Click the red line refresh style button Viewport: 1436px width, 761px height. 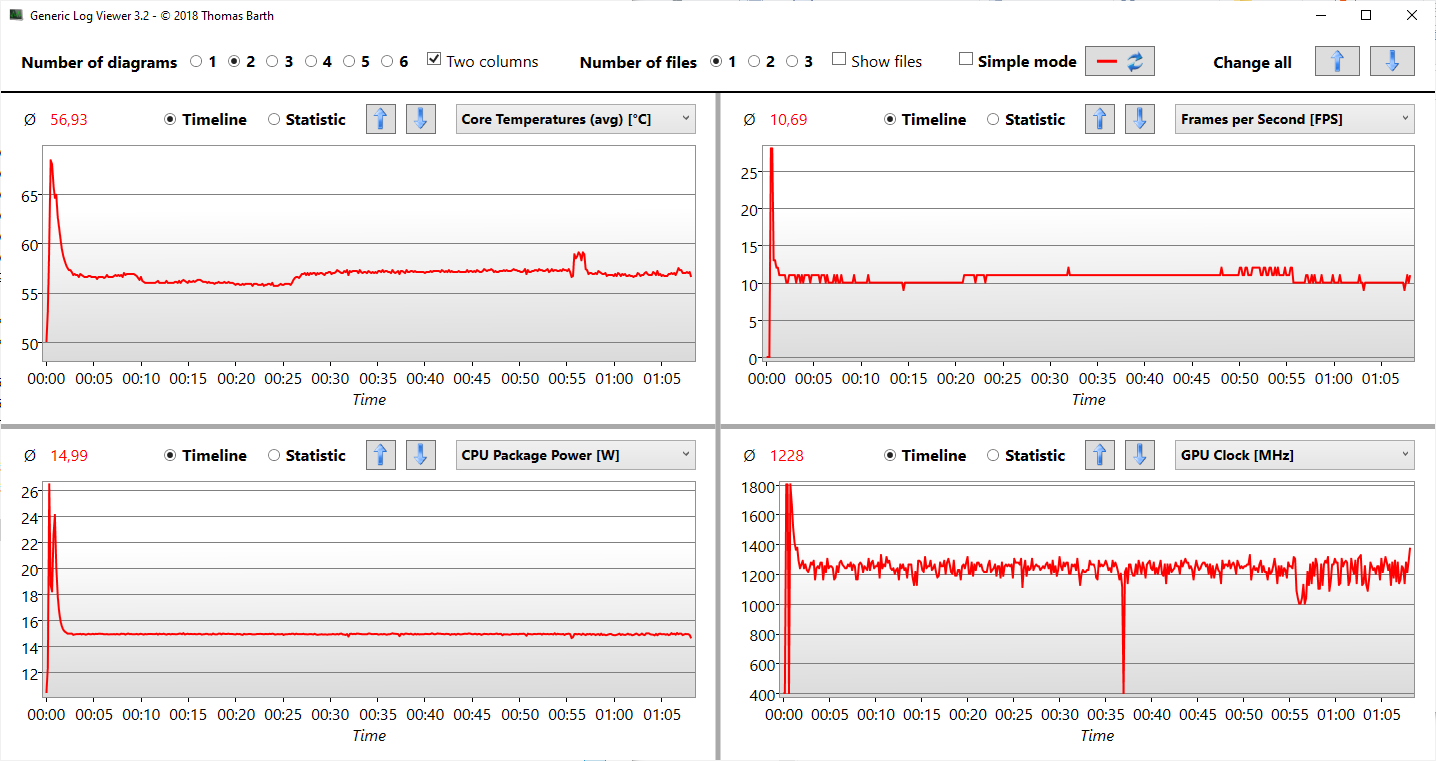[x=1120, y=61]
